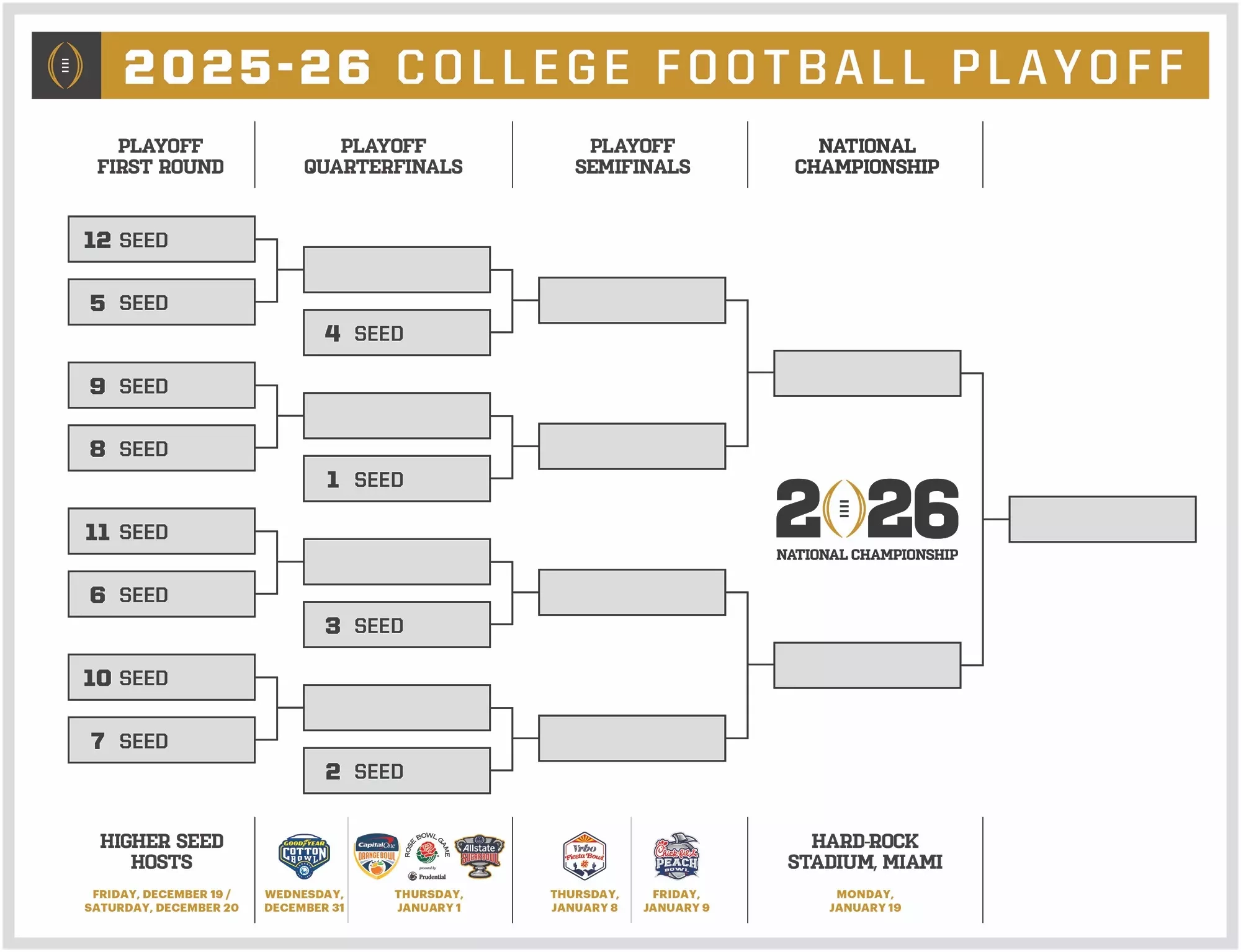The height and width of the screenshot is (952, 1241).
Task: Select the 12 SEED bracket box
Action: (161, 239)
